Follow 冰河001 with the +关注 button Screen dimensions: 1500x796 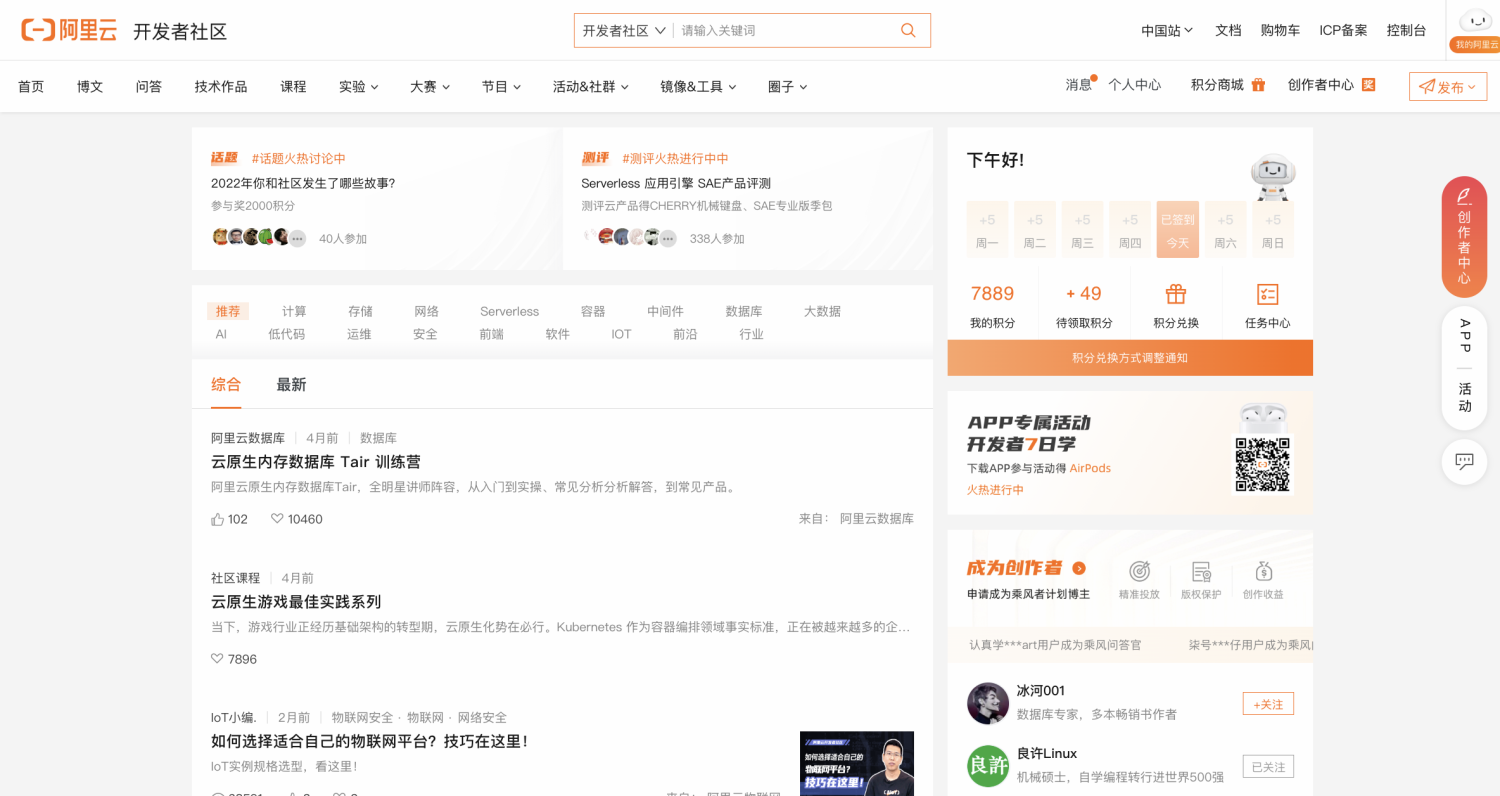coord(1268,704)
